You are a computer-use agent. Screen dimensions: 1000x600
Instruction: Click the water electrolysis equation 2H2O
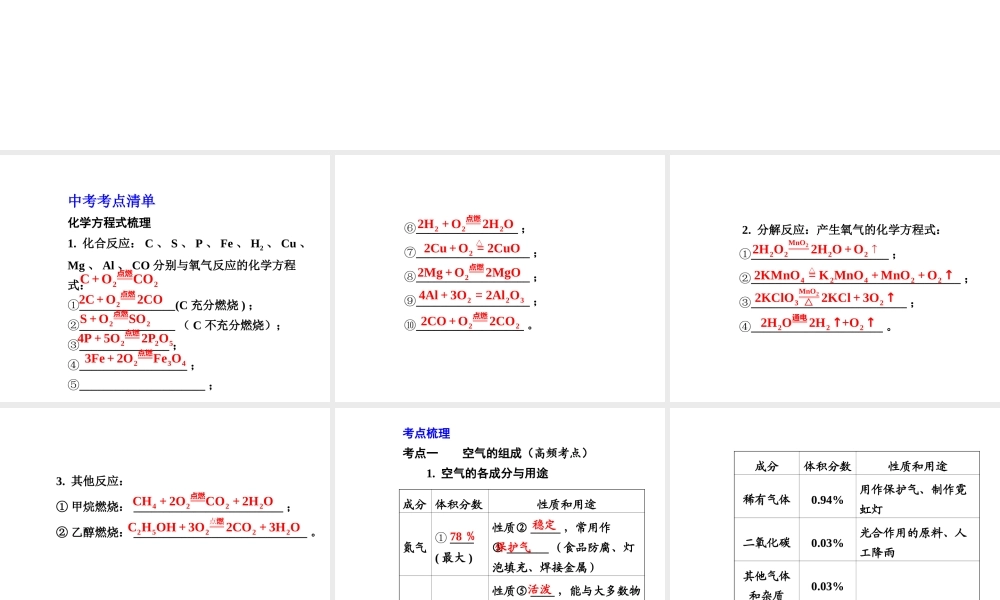point(818,323)
